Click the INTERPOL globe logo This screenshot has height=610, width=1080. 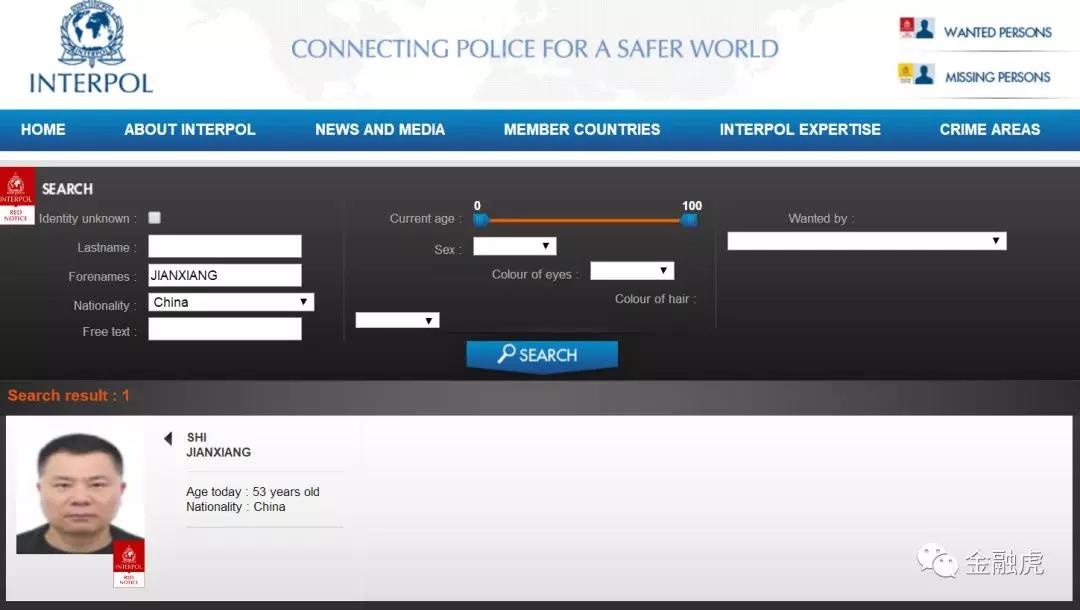91,35
